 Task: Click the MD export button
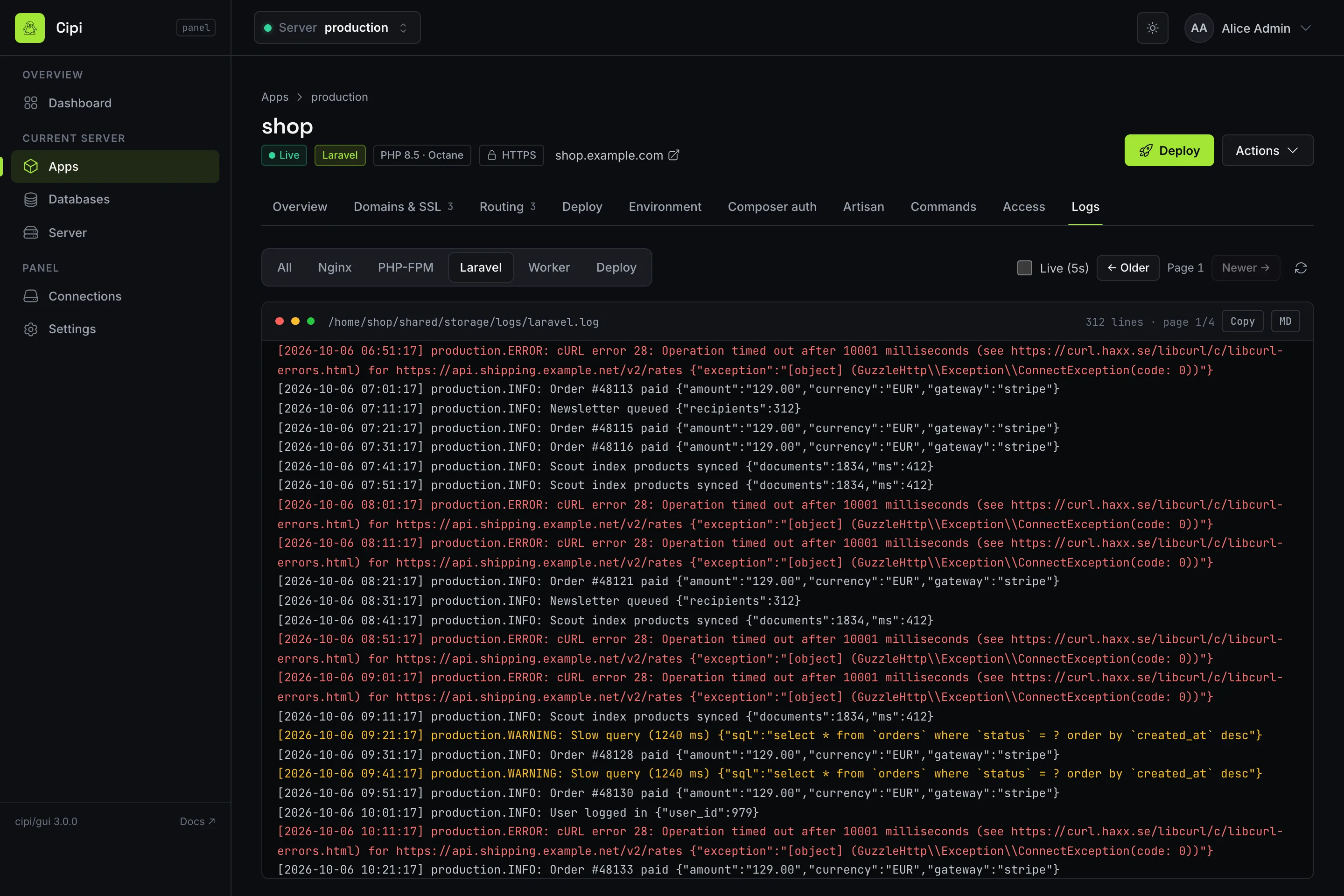click(1285, 321)
